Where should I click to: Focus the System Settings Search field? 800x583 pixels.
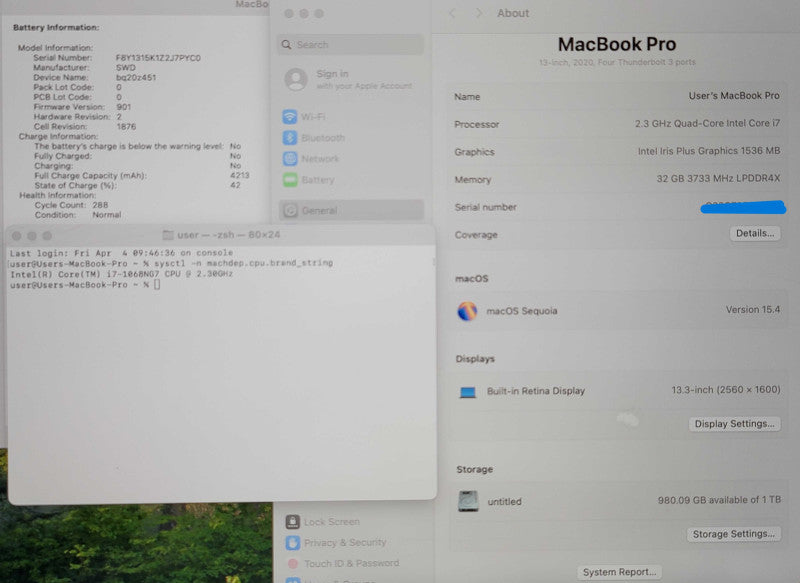(x=351, y=44)
